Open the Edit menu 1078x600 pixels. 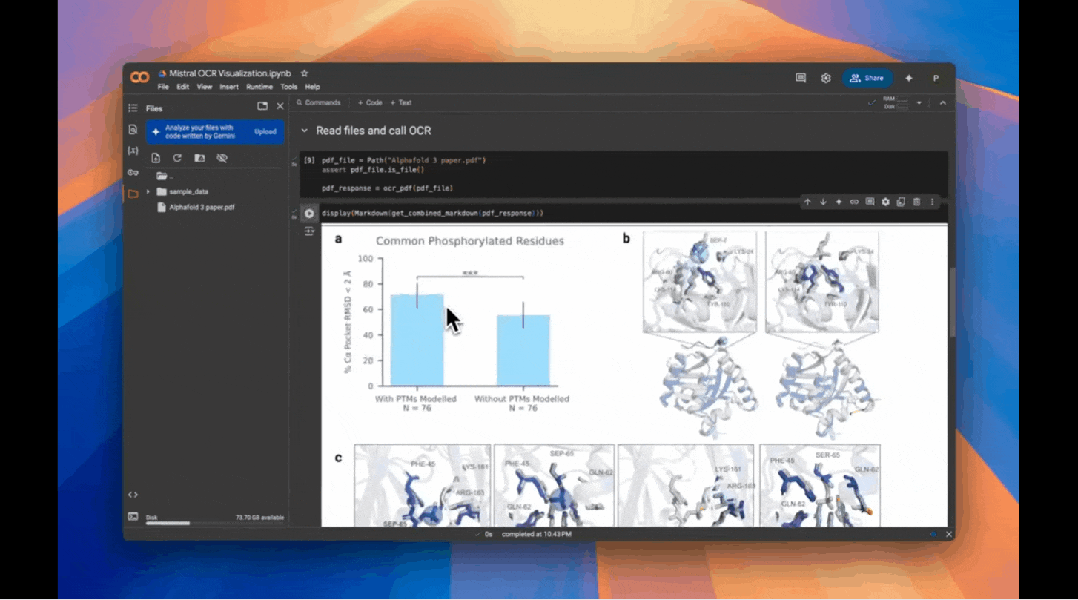182,87
